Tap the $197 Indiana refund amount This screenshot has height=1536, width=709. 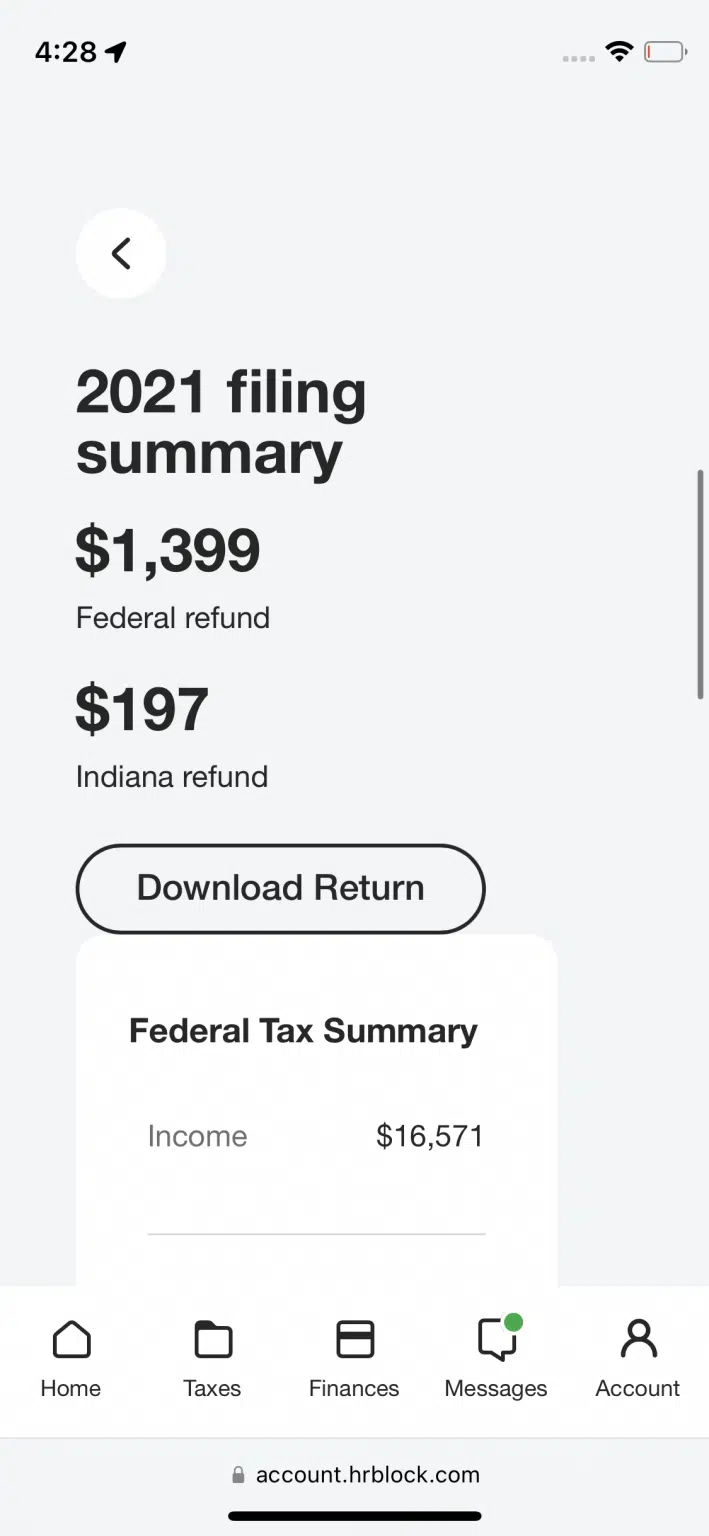tap(142, 709)
